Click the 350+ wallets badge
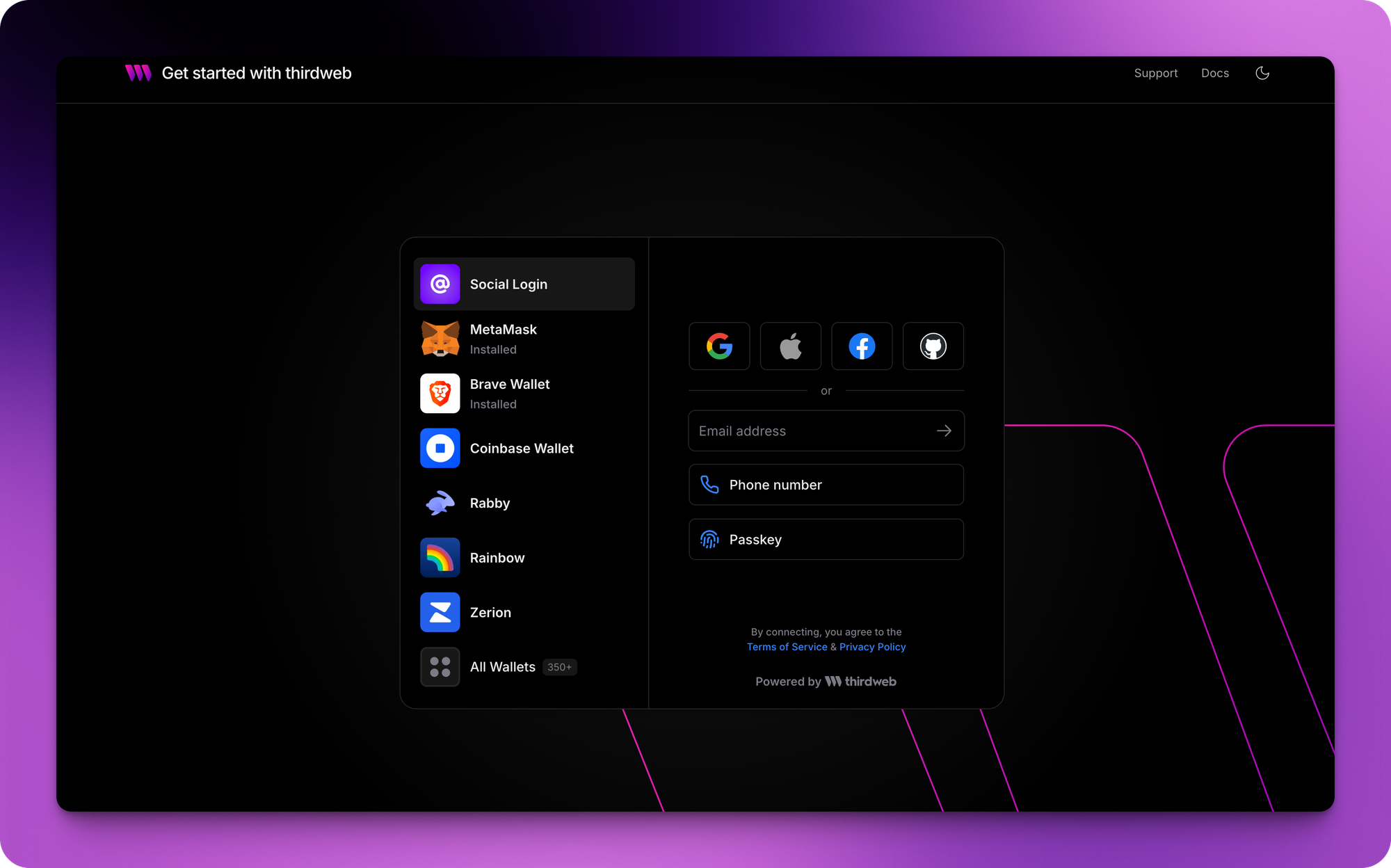 coord(559,667)
